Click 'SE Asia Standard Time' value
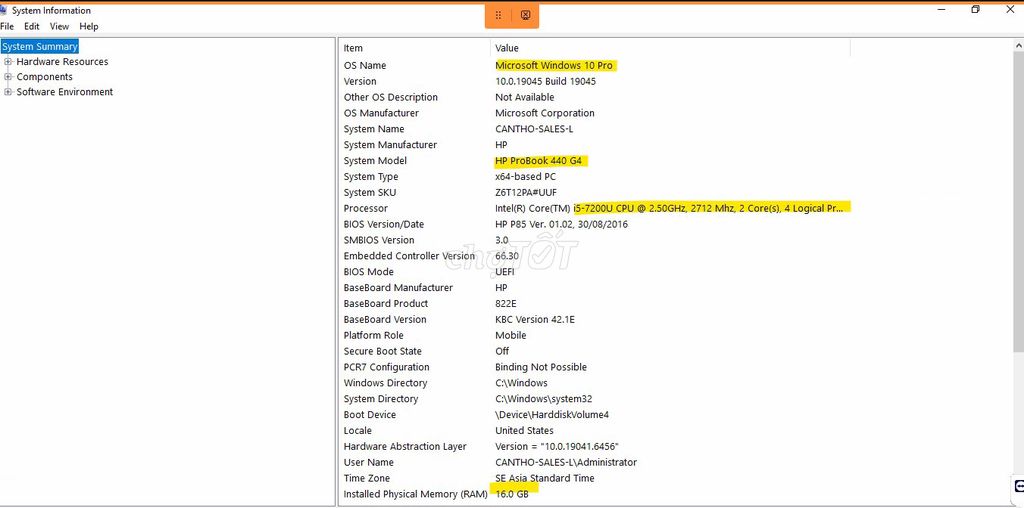Image resolution: width=1024 pixels, height=508 pixels. point(545,478)
